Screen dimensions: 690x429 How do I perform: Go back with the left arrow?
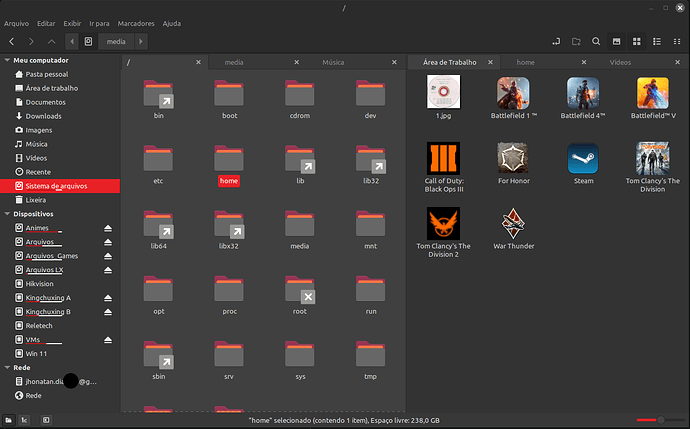point(11,41)
